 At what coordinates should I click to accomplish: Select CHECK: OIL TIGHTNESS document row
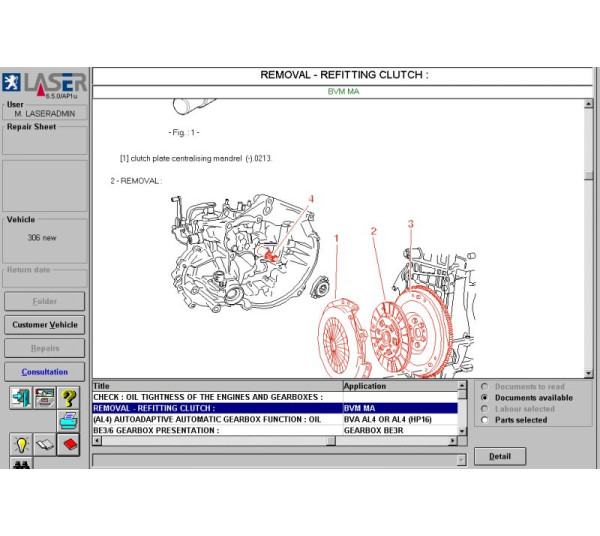tap(216, 397)
